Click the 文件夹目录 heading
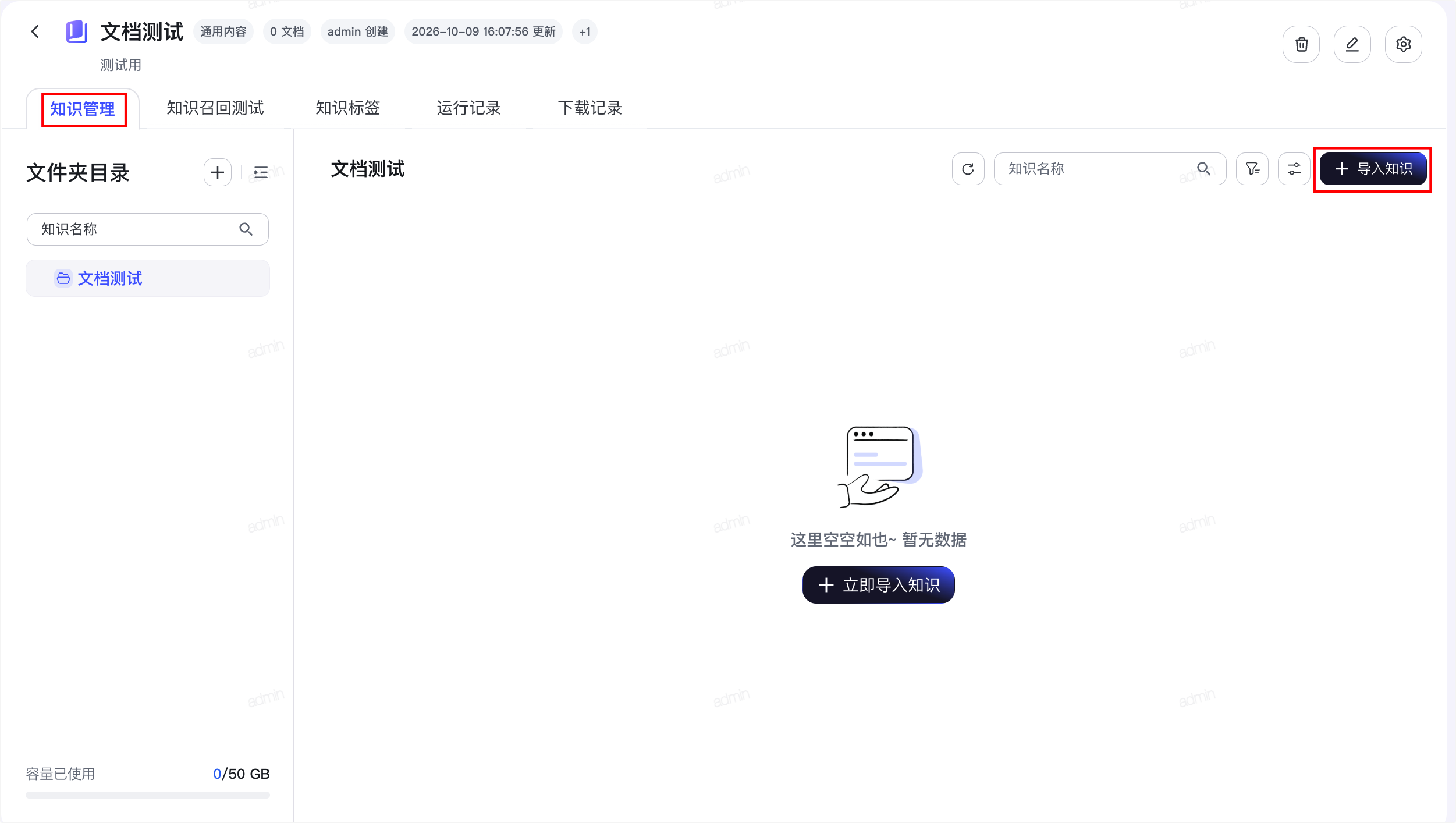 click(78, 173)
